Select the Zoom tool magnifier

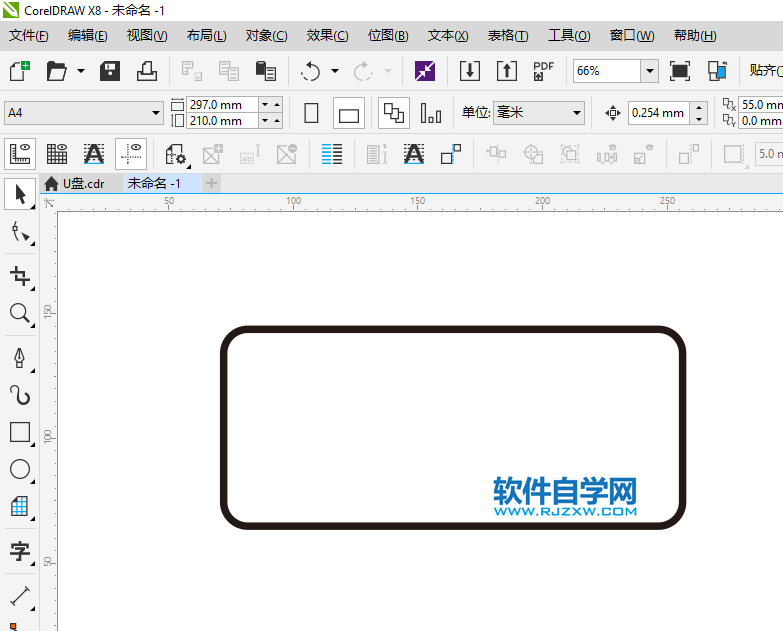click(20, 314)
